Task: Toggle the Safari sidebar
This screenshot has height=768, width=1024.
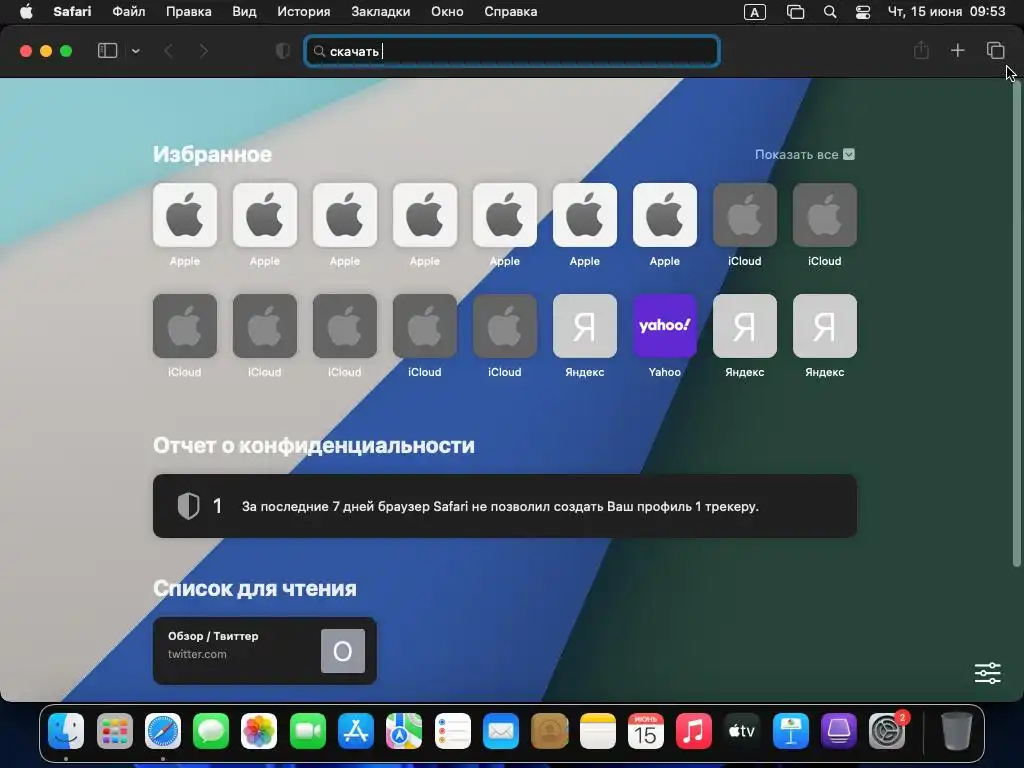Action: coord(107,51)
